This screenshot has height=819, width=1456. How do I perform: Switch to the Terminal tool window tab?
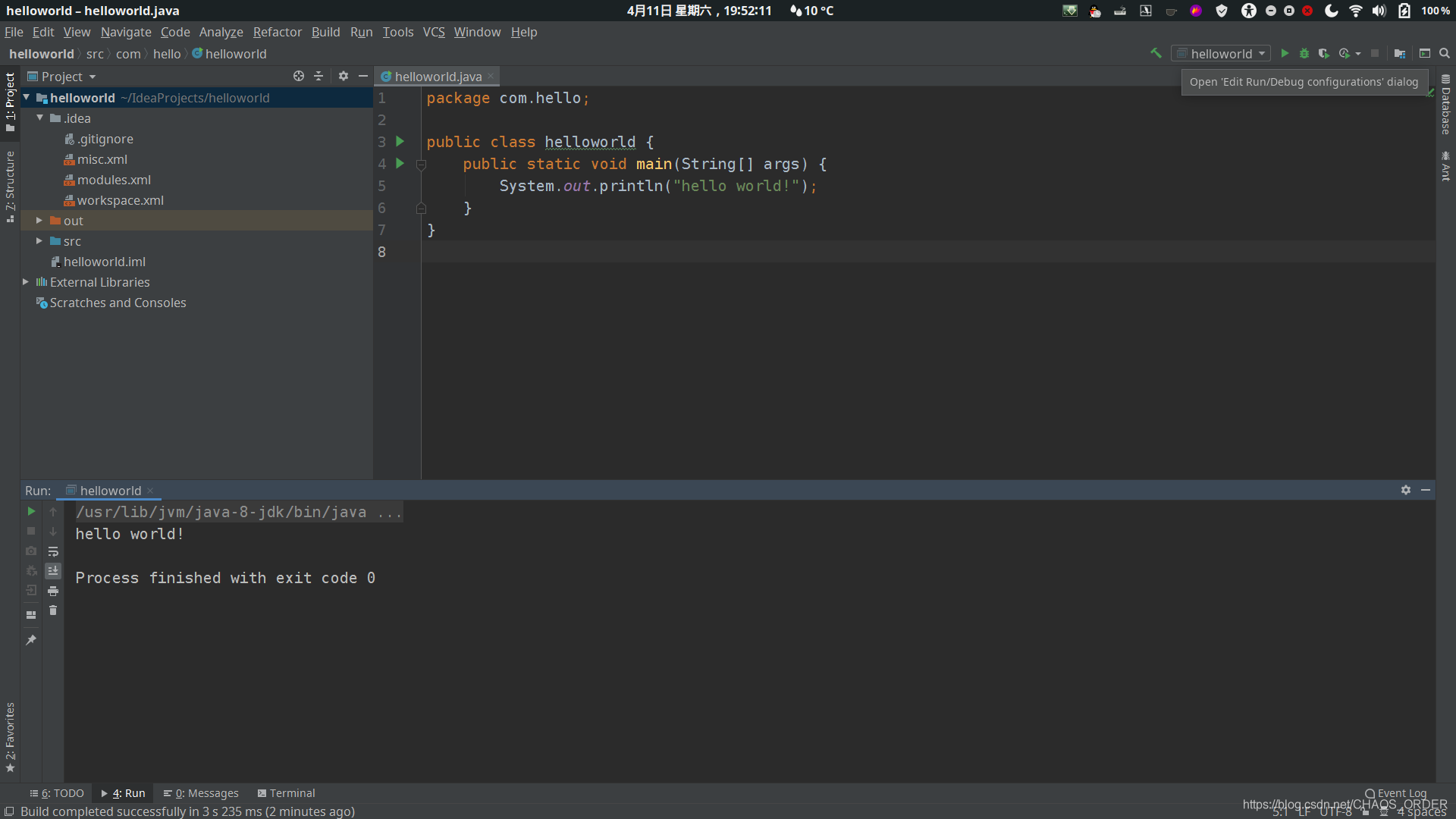(286, 793)
